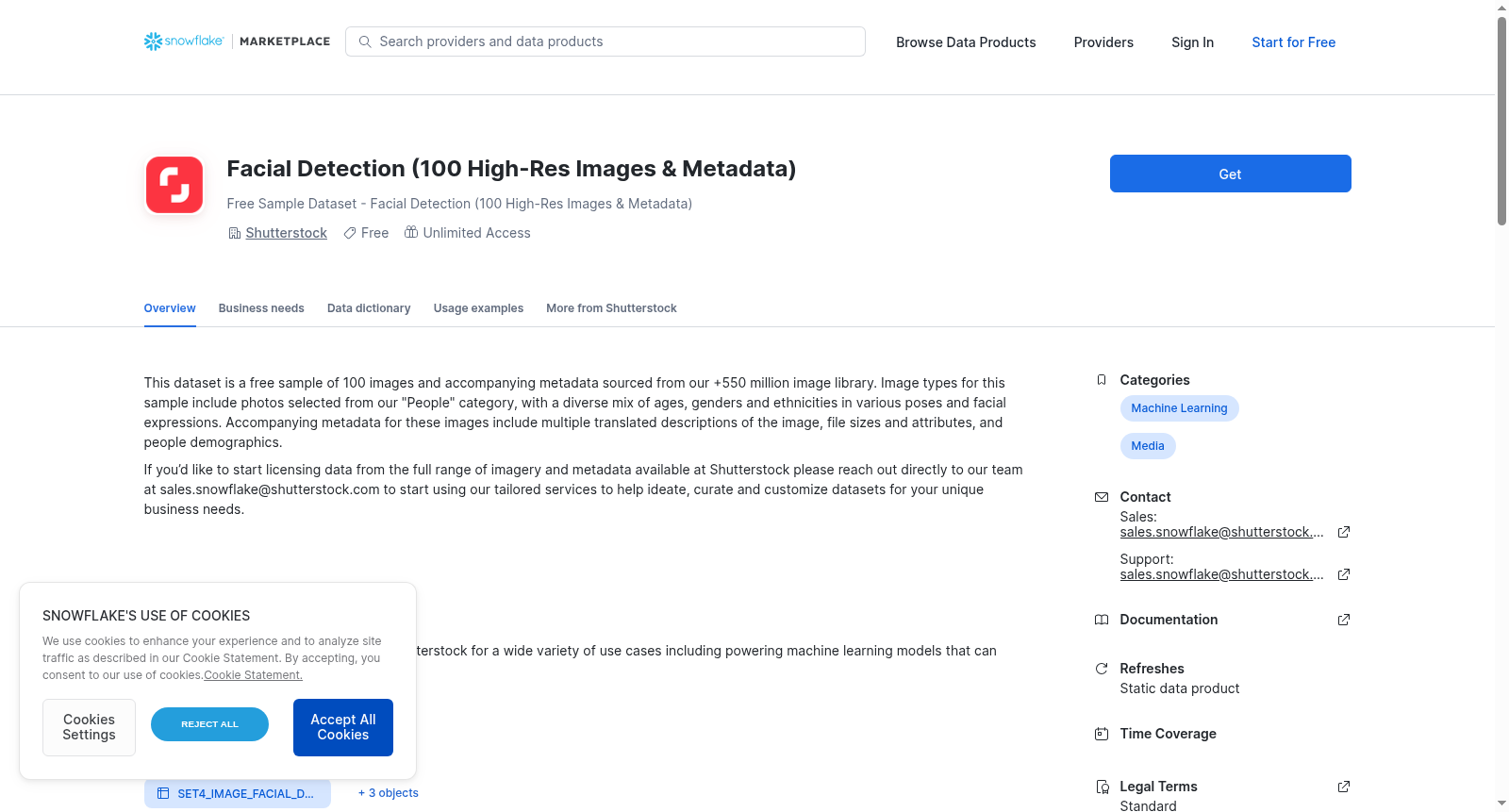Open the Legal Terms link

[1158, 787]
